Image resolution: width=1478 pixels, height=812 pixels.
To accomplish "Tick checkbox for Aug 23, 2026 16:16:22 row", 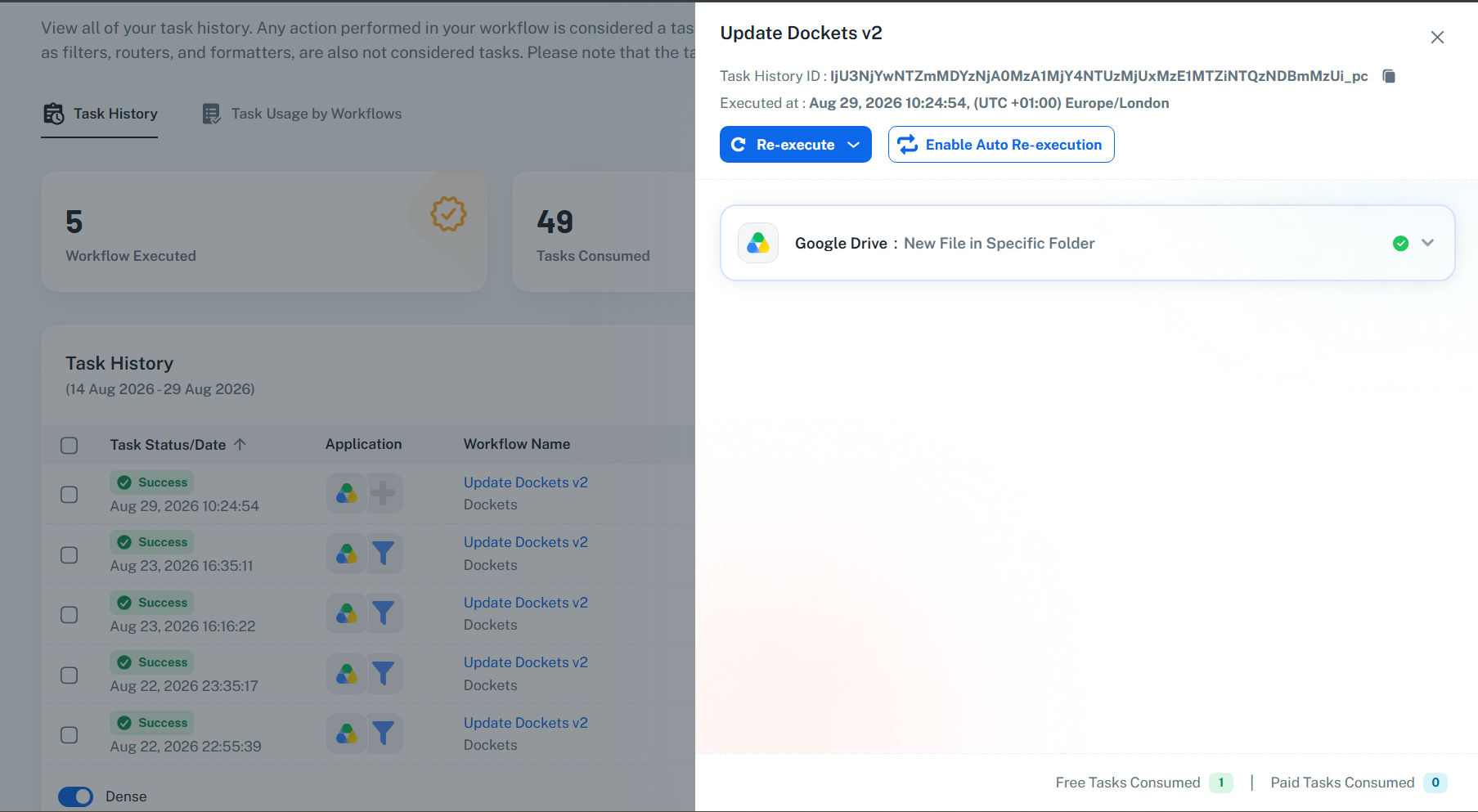I will coord(70,615).
